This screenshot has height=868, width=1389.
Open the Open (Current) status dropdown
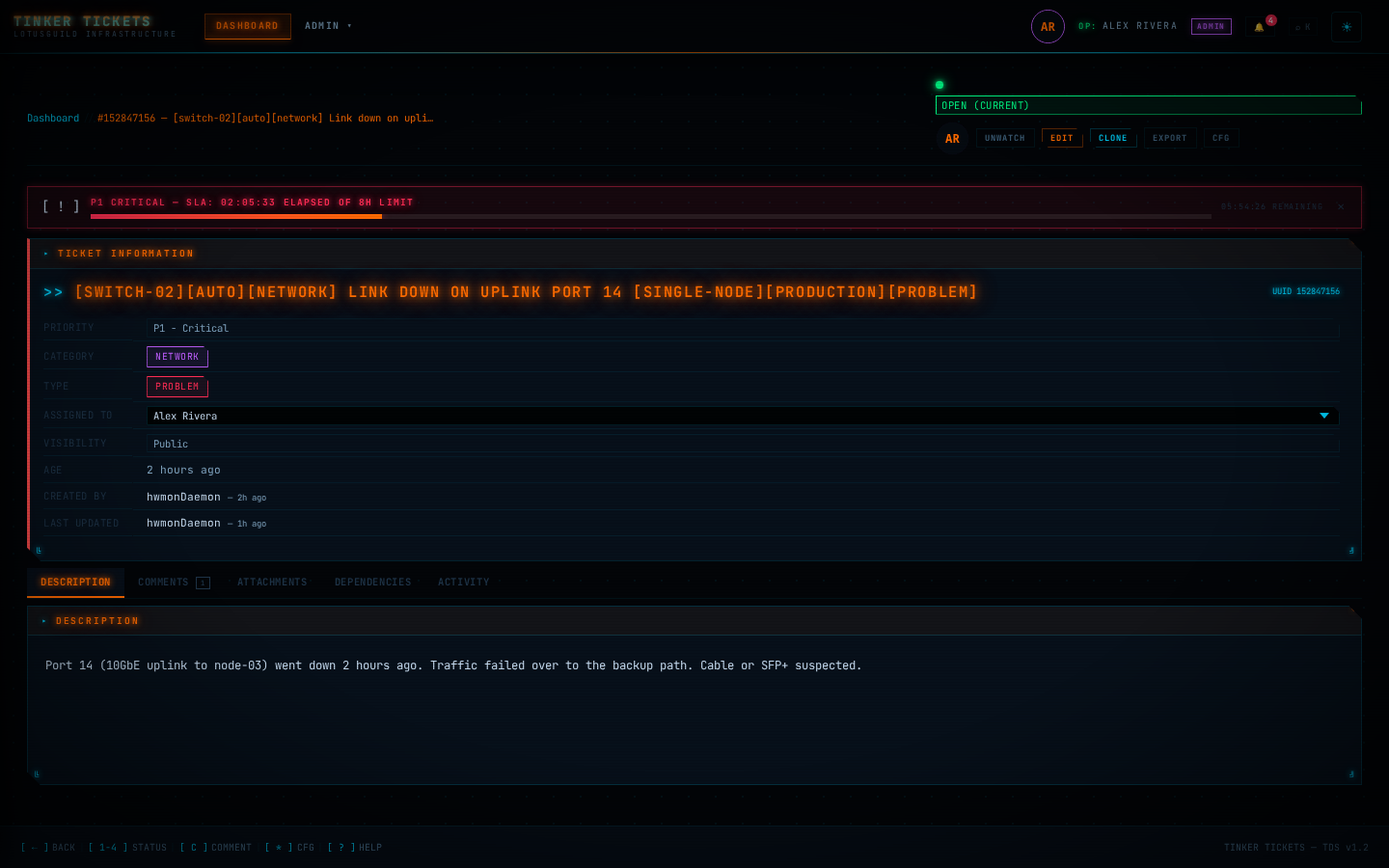1149,105
